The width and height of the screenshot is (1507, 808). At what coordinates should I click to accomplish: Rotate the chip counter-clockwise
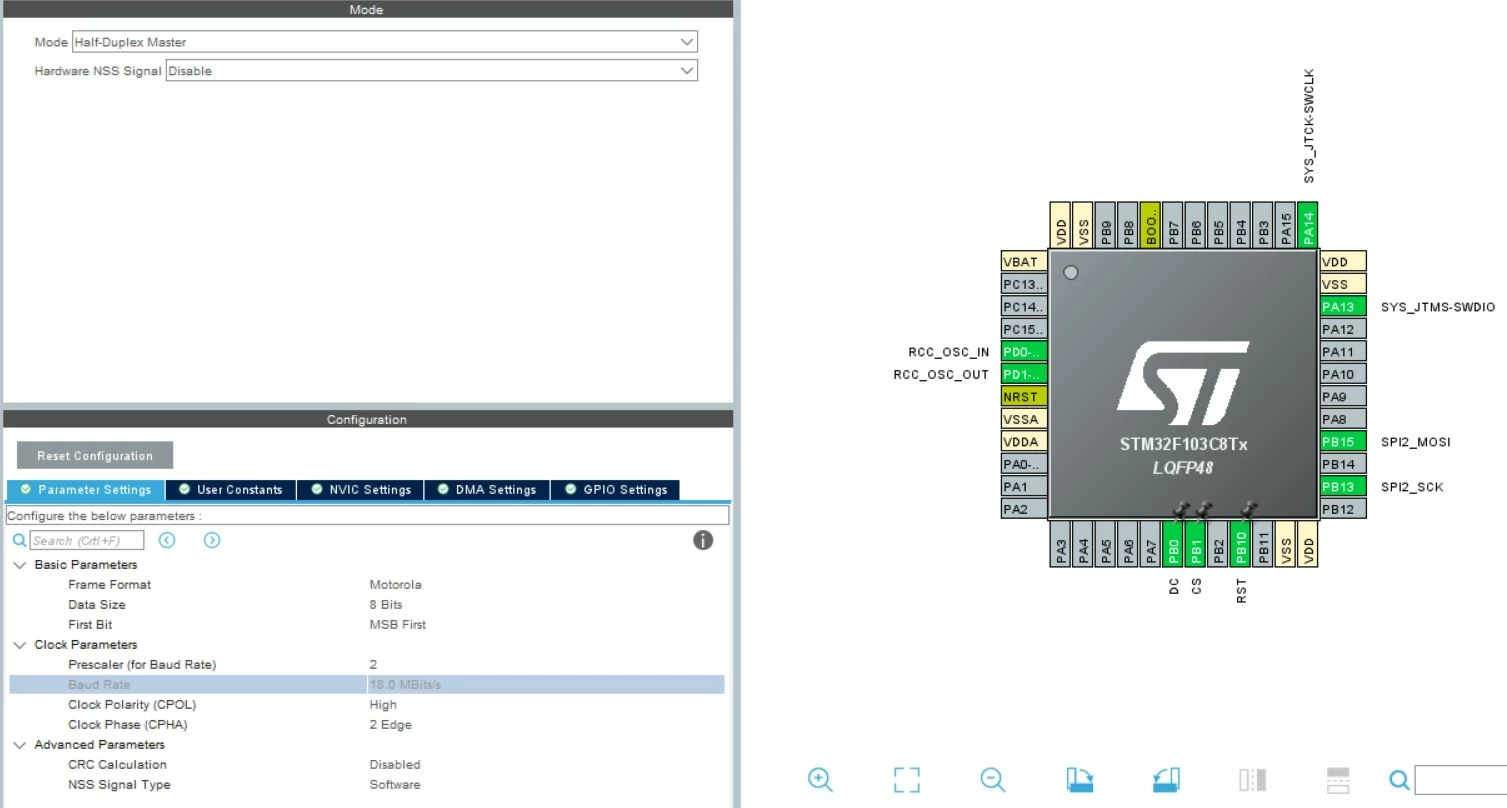[1166, 780]
